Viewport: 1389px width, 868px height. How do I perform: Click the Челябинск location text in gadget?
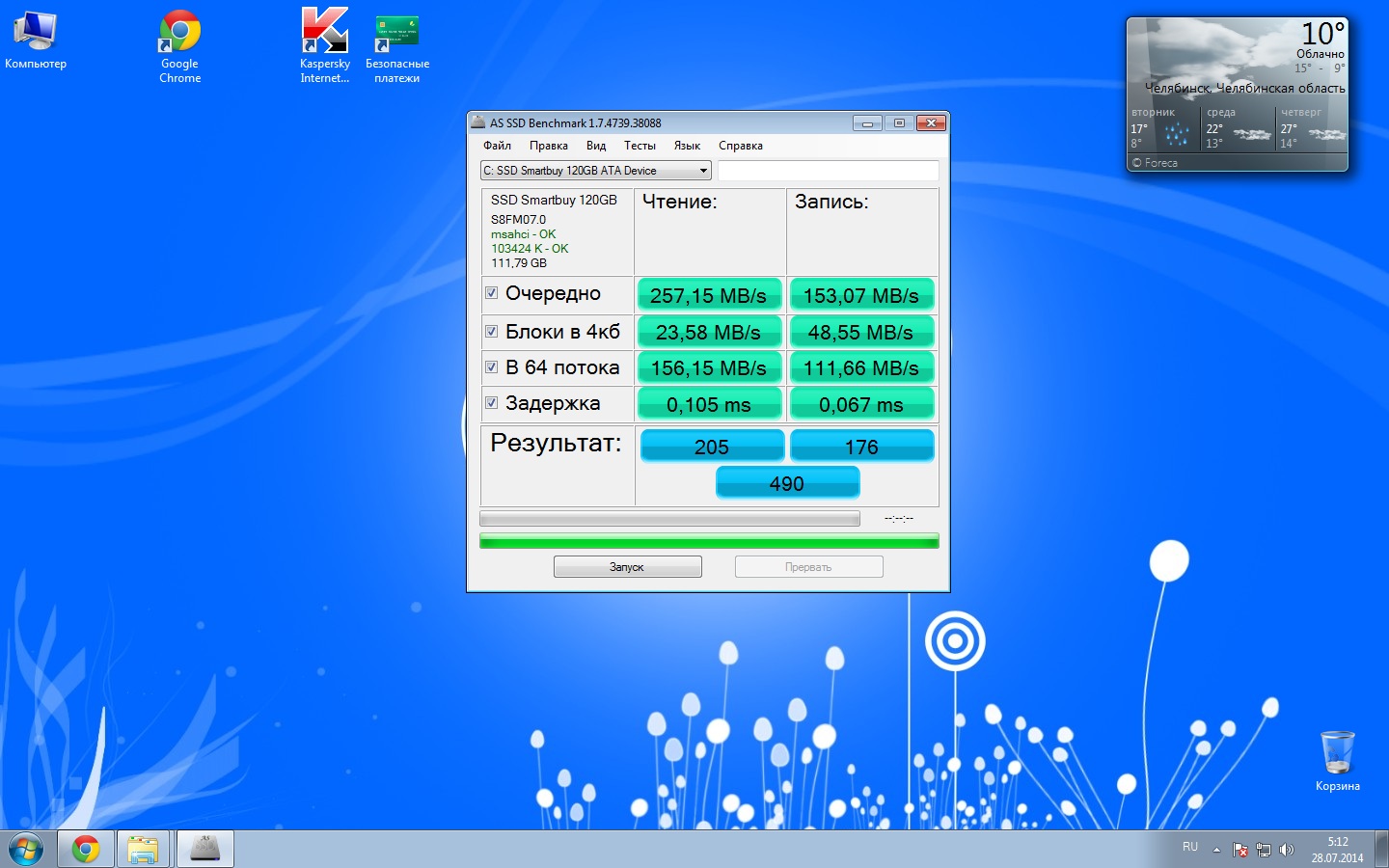pos(1244,88)
